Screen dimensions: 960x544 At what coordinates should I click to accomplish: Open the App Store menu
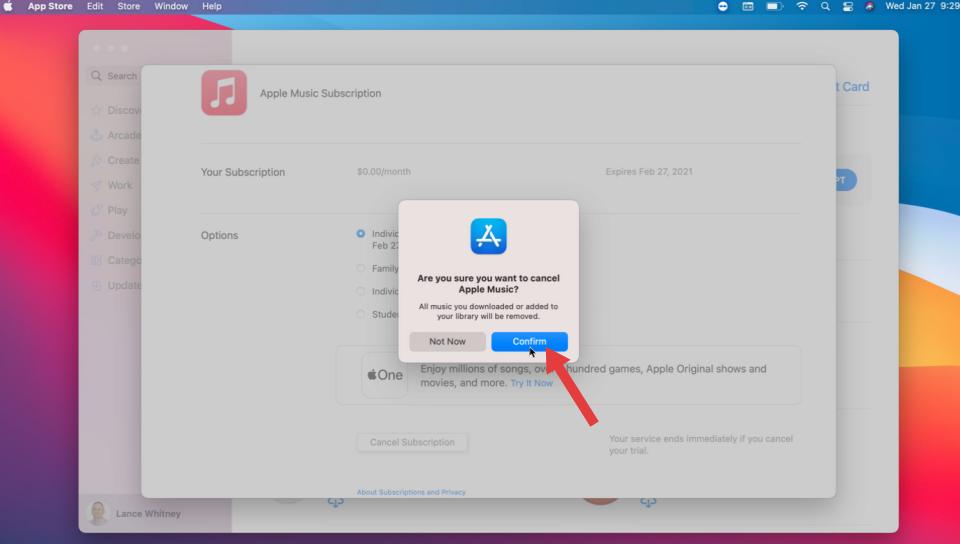pos(50,6)
